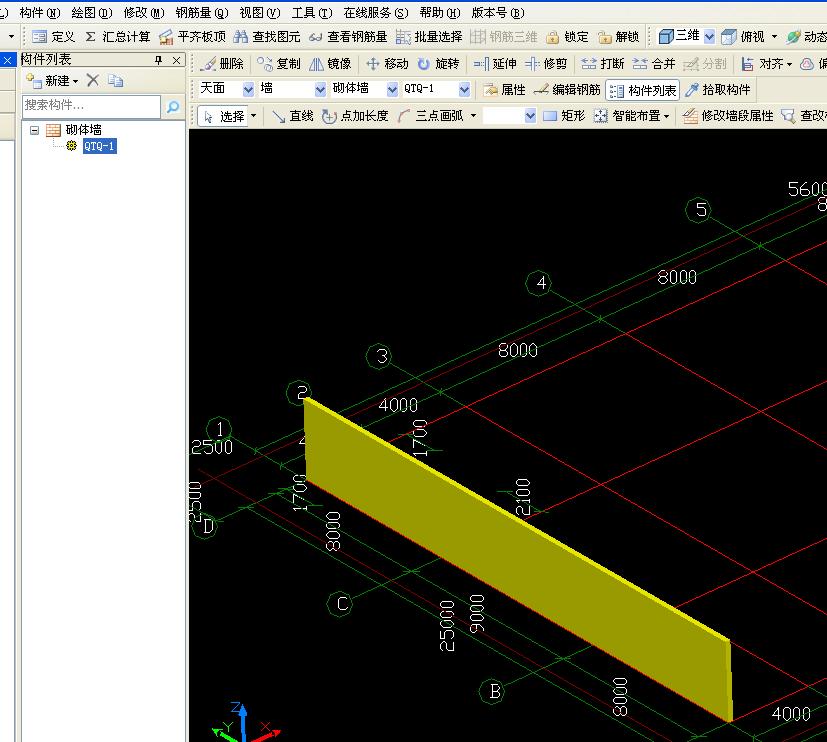Viewport: 827px width, 742px height.
Task: Open 属性 properties panel
Action: pyautogui.click(x=505, y=90)
